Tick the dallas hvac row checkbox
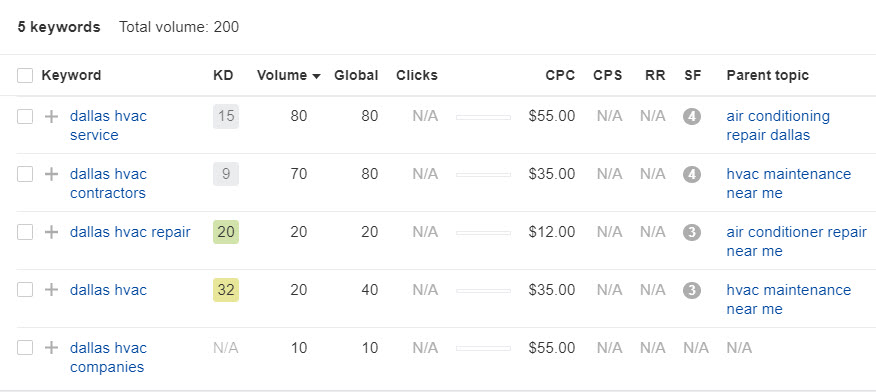Viewport: 876px width, 392px height. [25, 290]
